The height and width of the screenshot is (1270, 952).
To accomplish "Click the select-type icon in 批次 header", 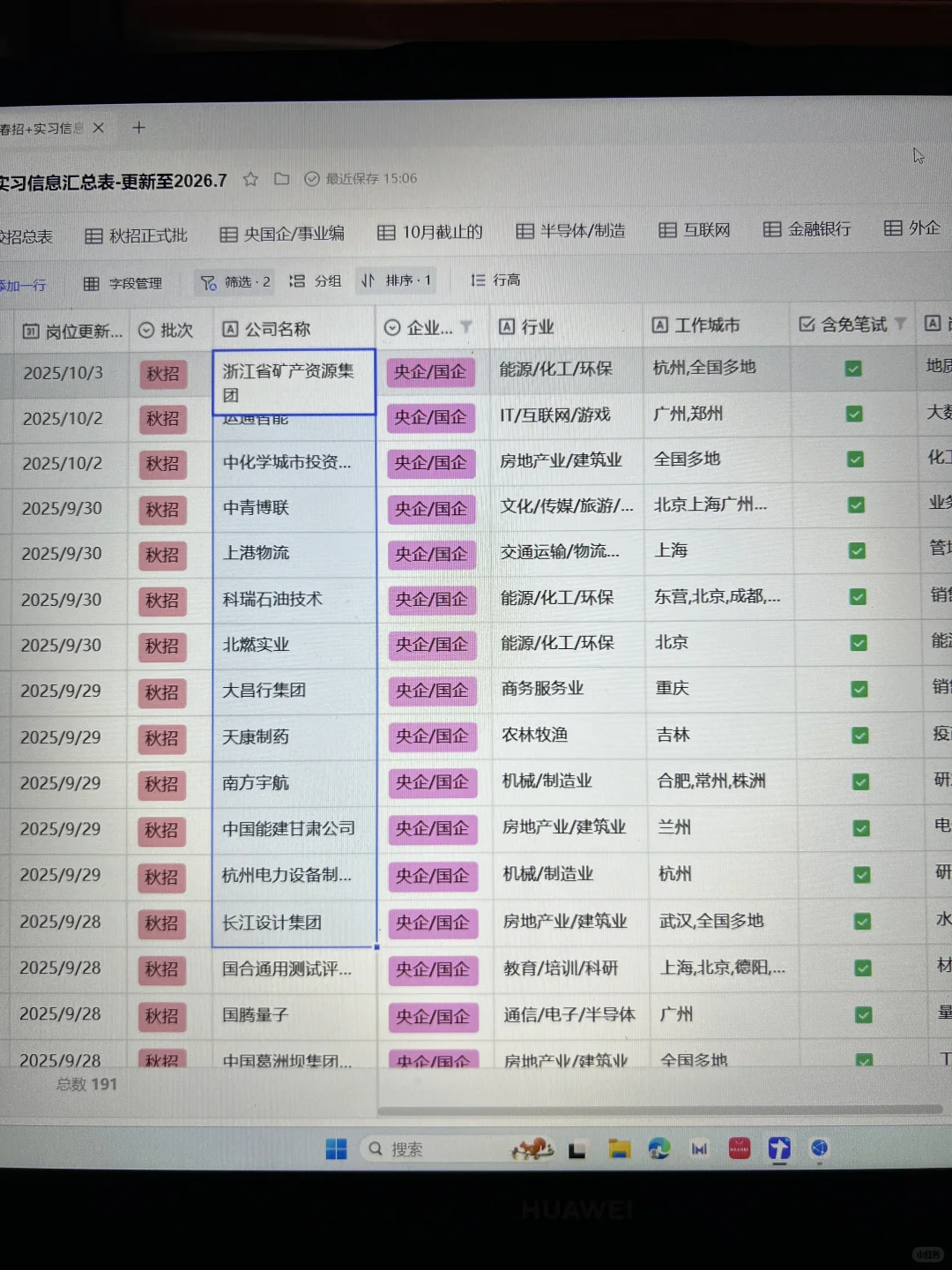I will pos(146,331).
